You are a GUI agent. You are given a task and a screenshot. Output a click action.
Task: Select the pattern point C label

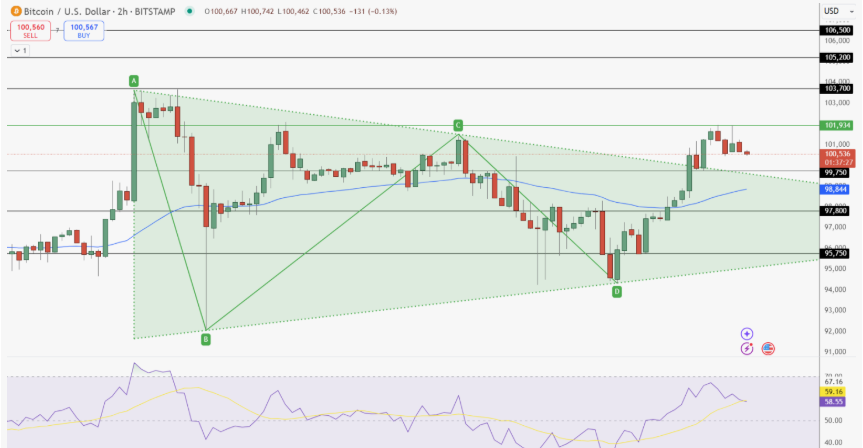coord(457,125)
